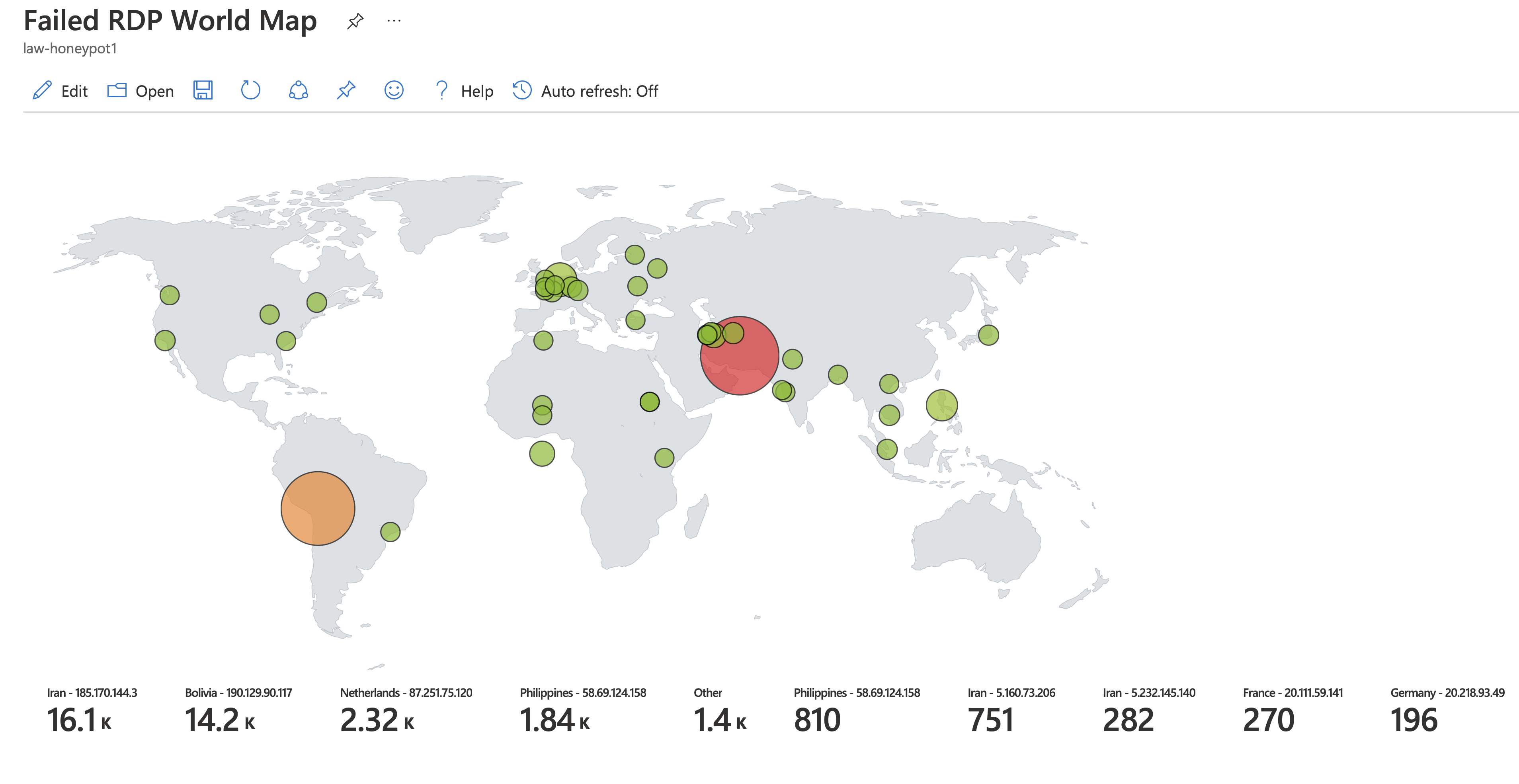Pin the Failed RDP World Map title
Screen dimensions: 1519x784
click(355, 21)
